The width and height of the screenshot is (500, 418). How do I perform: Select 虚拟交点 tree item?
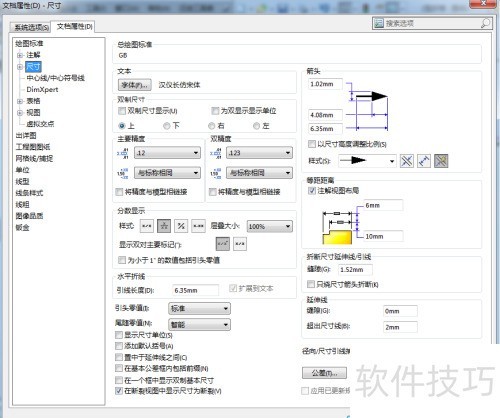(40, 124)
